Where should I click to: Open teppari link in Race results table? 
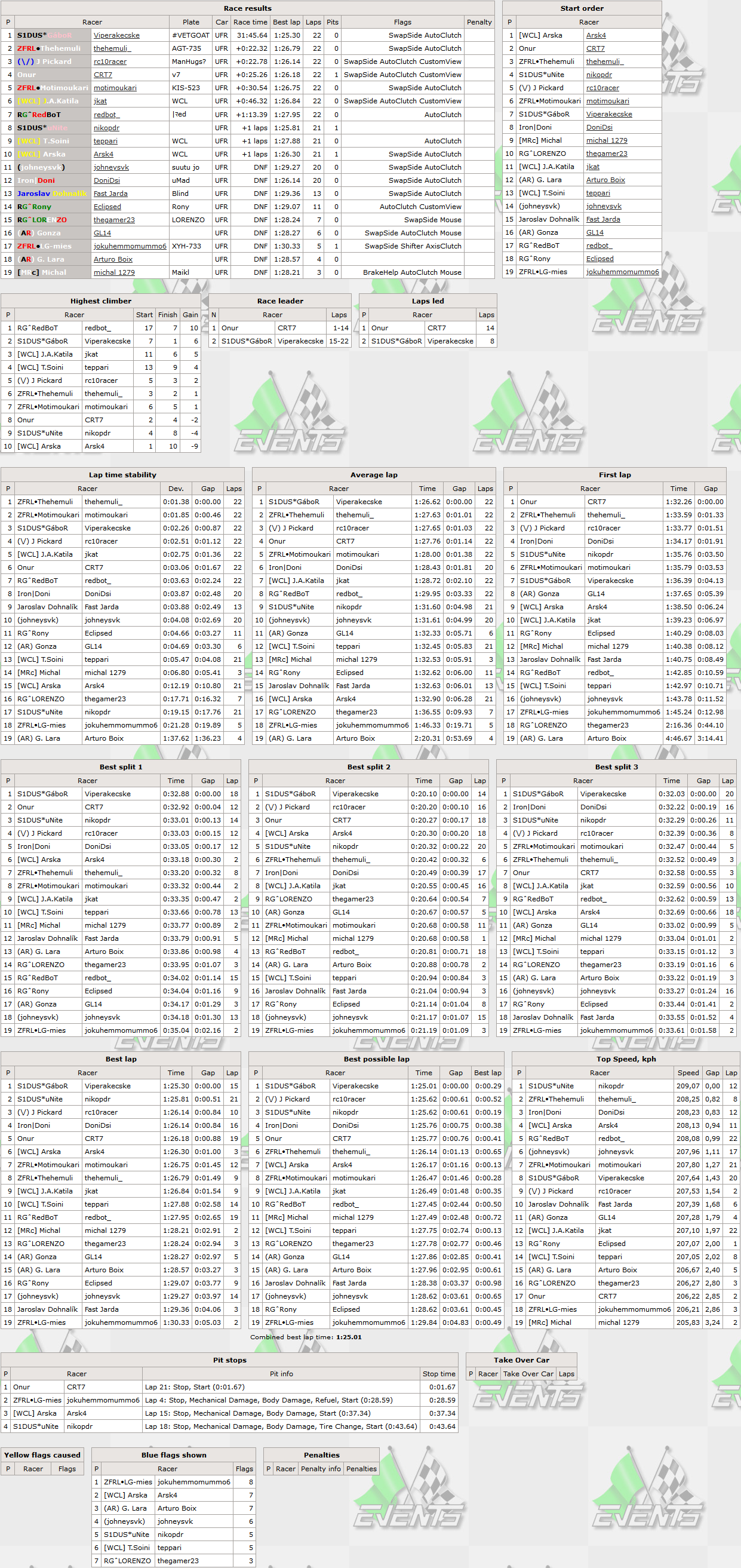106,140
